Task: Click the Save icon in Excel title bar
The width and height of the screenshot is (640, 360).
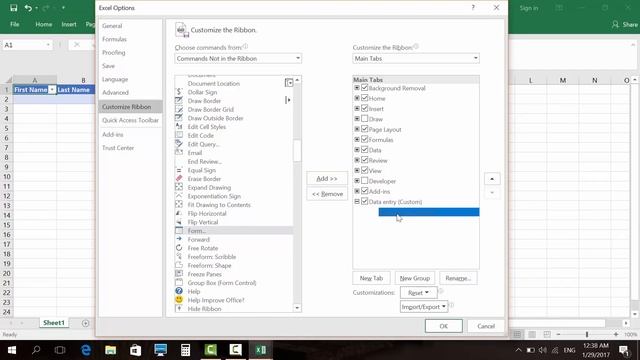Action: tap(13, 8)
